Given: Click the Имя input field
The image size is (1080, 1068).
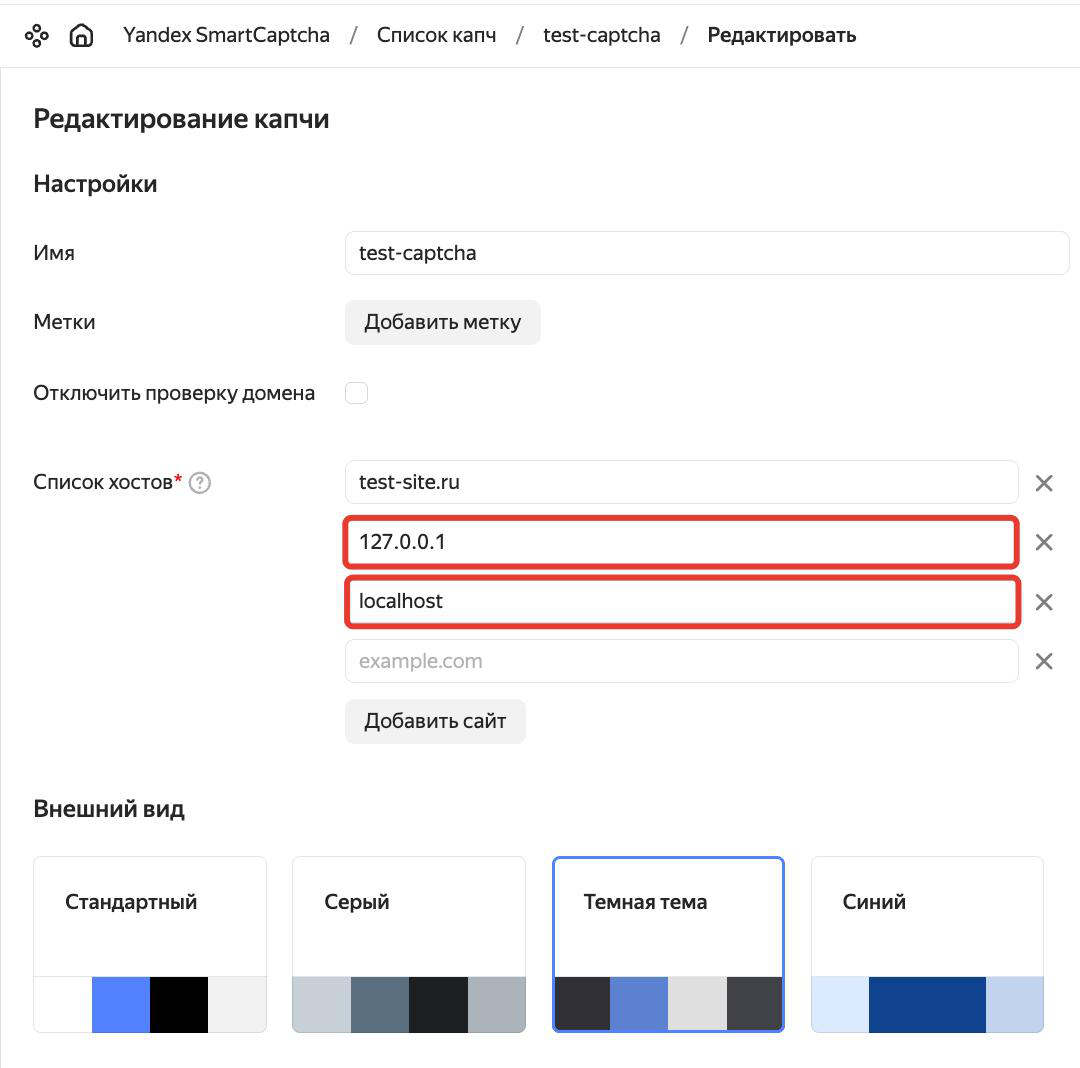Looking at the screenshot, I should pos(706,253).
